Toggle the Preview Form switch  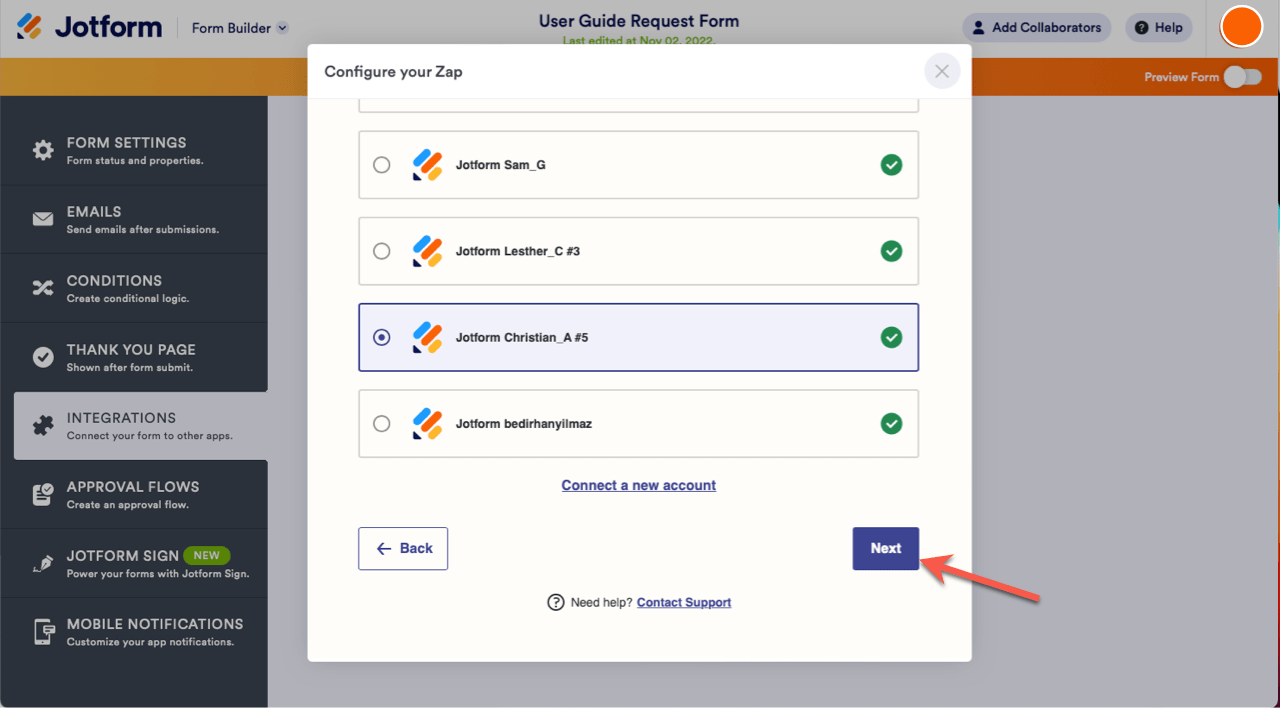[1242, 77]
